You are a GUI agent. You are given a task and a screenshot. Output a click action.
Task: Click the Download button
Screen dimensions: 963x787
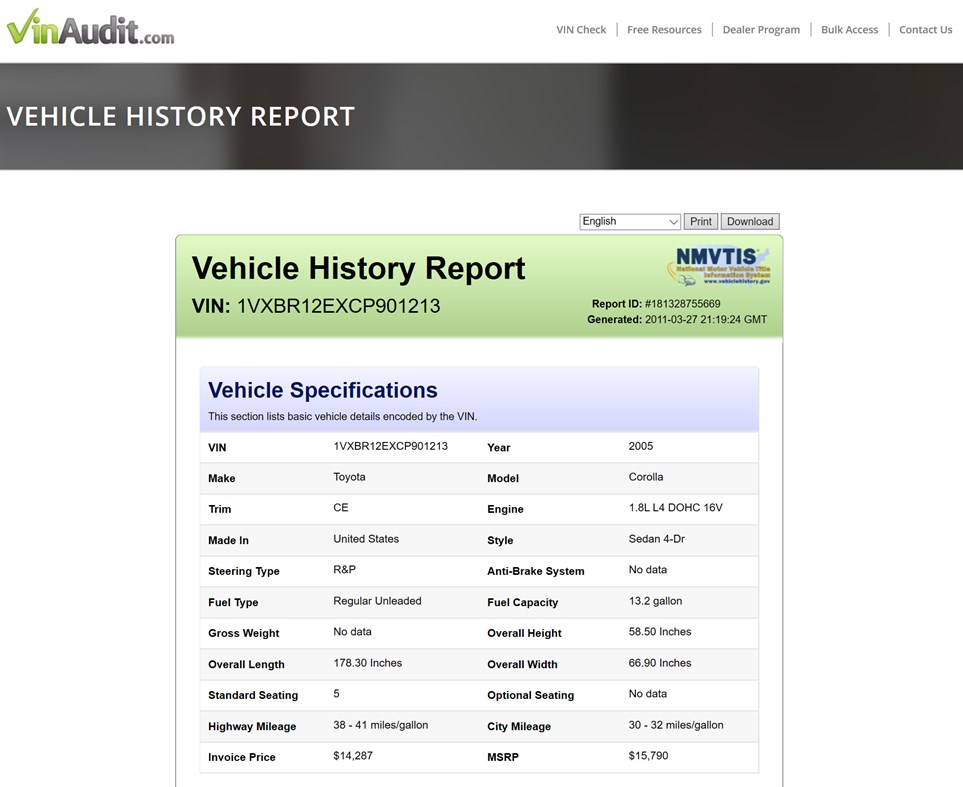click(x=749, y=221)
